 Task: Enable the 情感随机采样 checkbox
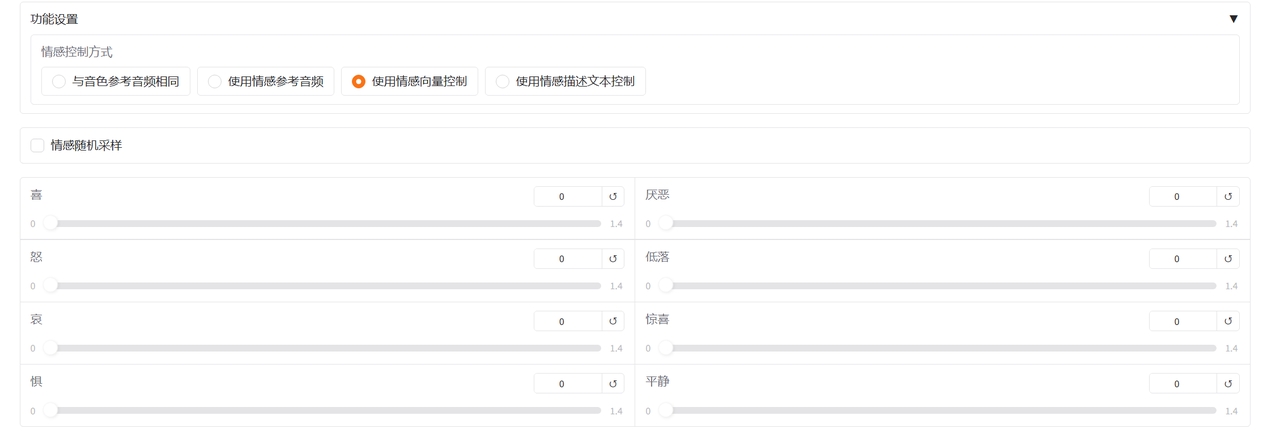click(x=38, y=145)
